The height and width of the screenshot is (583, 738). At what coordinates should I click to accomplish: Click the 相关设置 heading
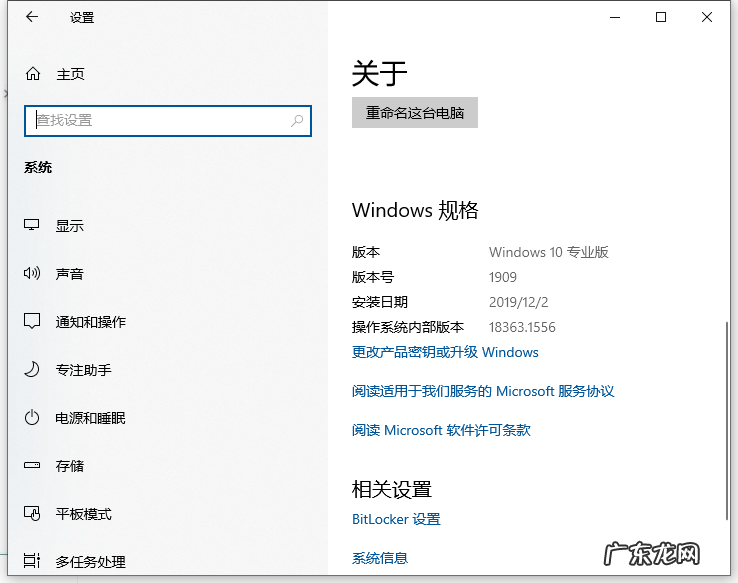coord(392,489)
